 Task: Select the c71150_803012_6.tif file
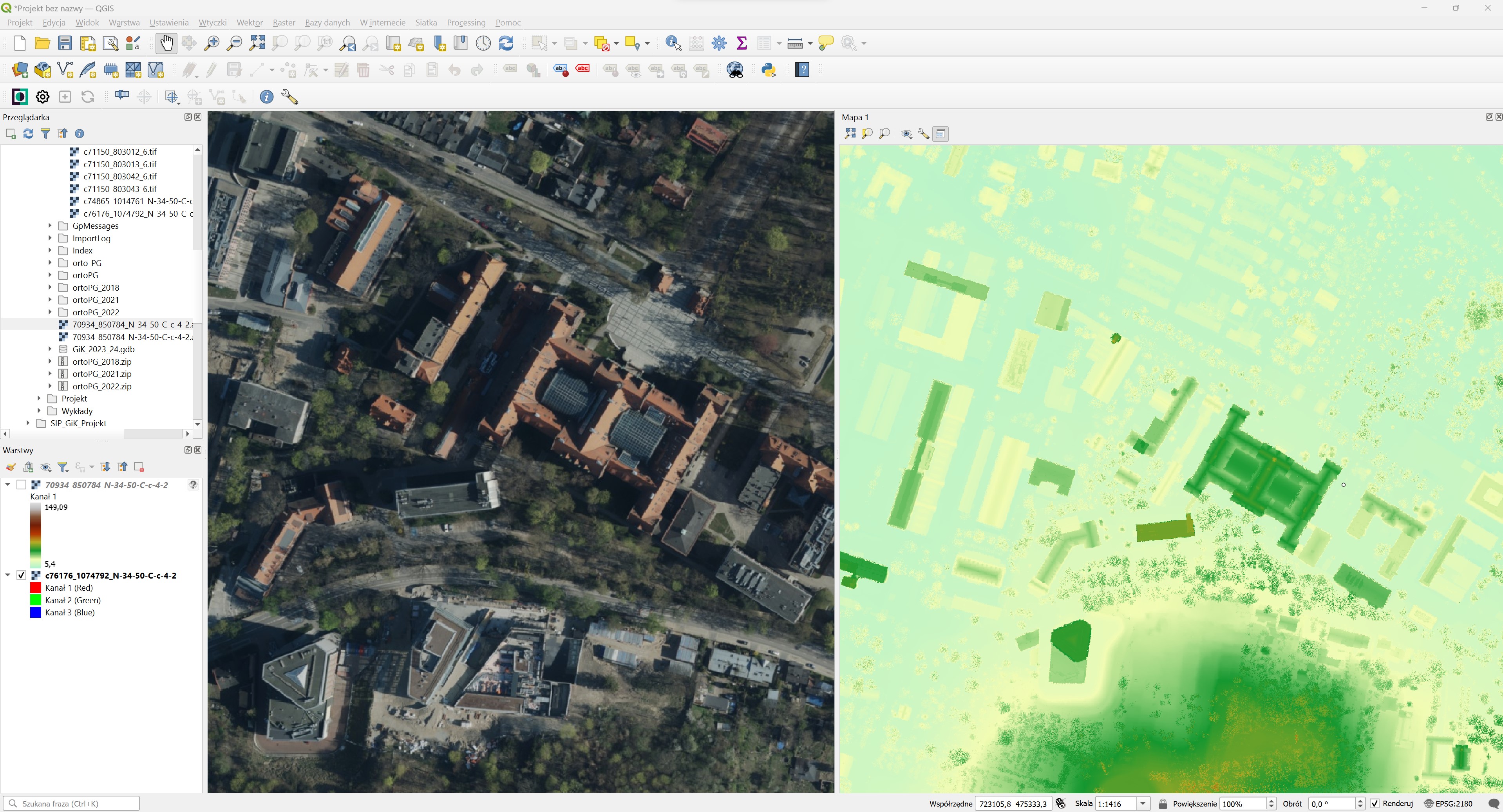click(x=119, y=152)
